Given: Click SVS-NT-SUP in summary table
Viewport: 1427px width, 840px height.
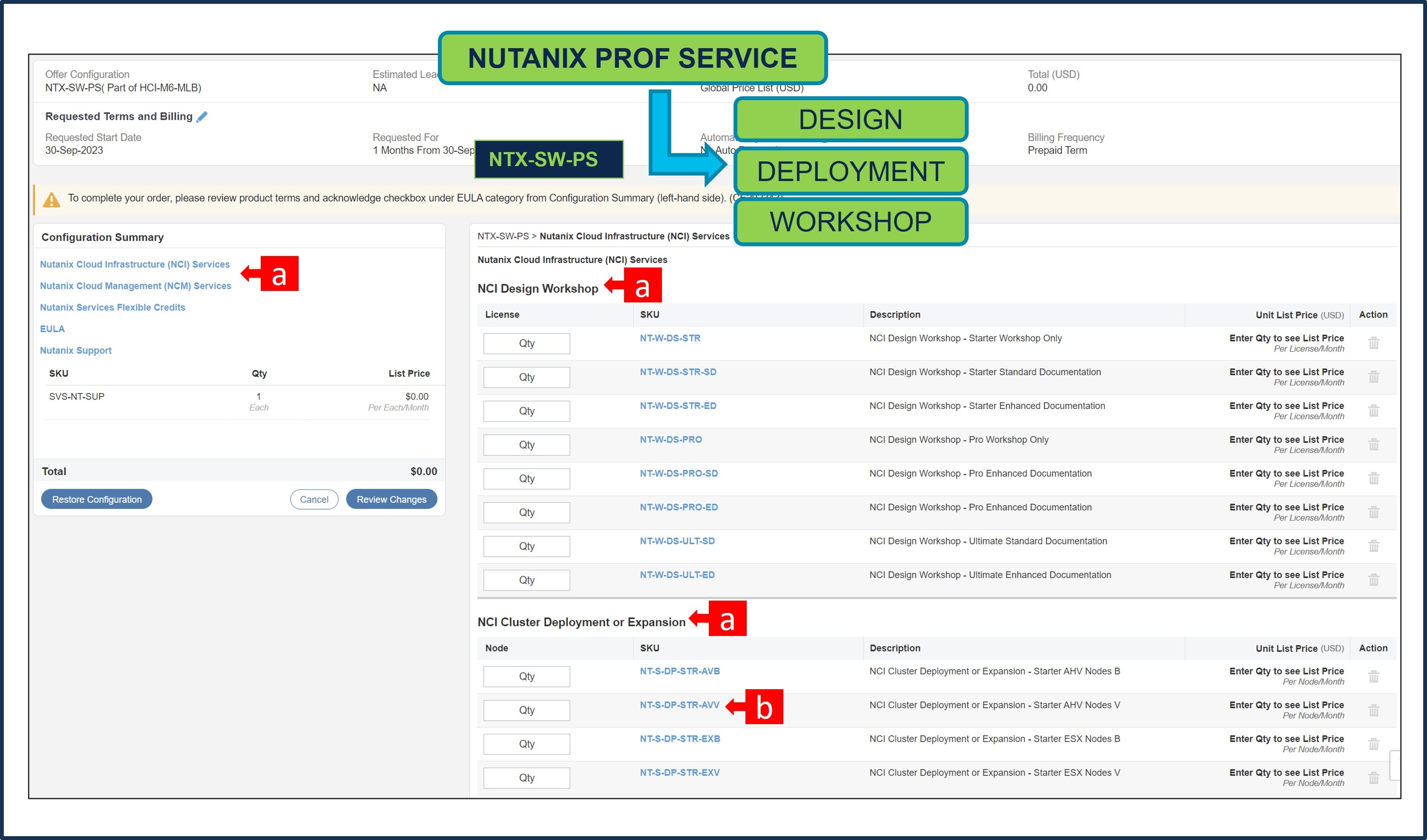Looking at the screenshot, I should 76,397.
